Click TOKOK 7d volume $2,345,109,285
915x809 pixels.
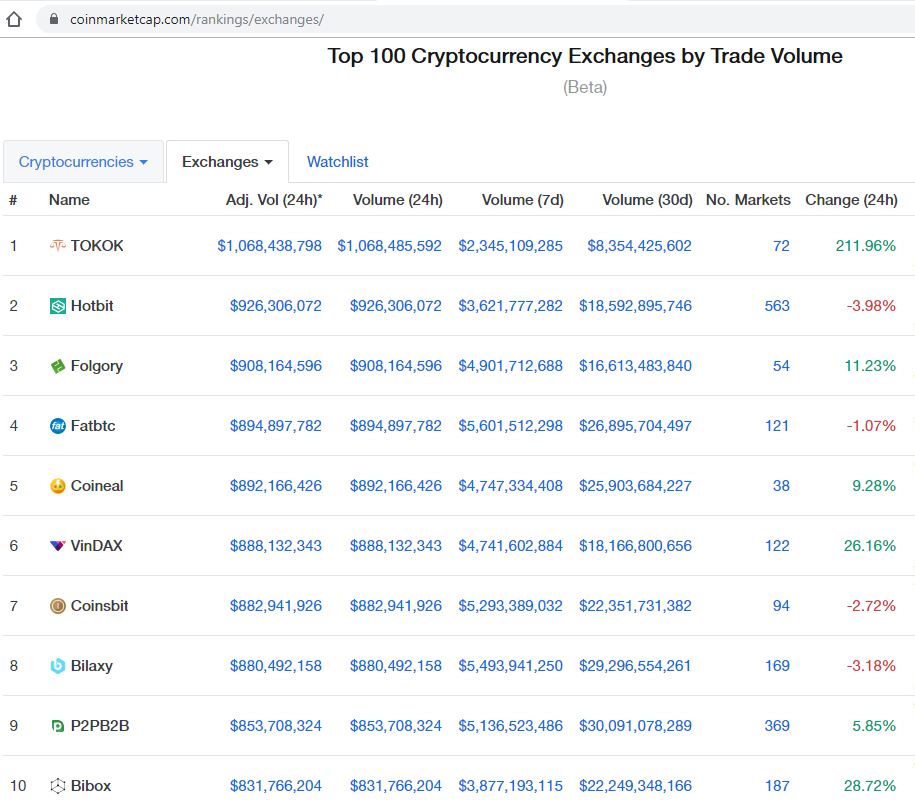coord(510,246)
